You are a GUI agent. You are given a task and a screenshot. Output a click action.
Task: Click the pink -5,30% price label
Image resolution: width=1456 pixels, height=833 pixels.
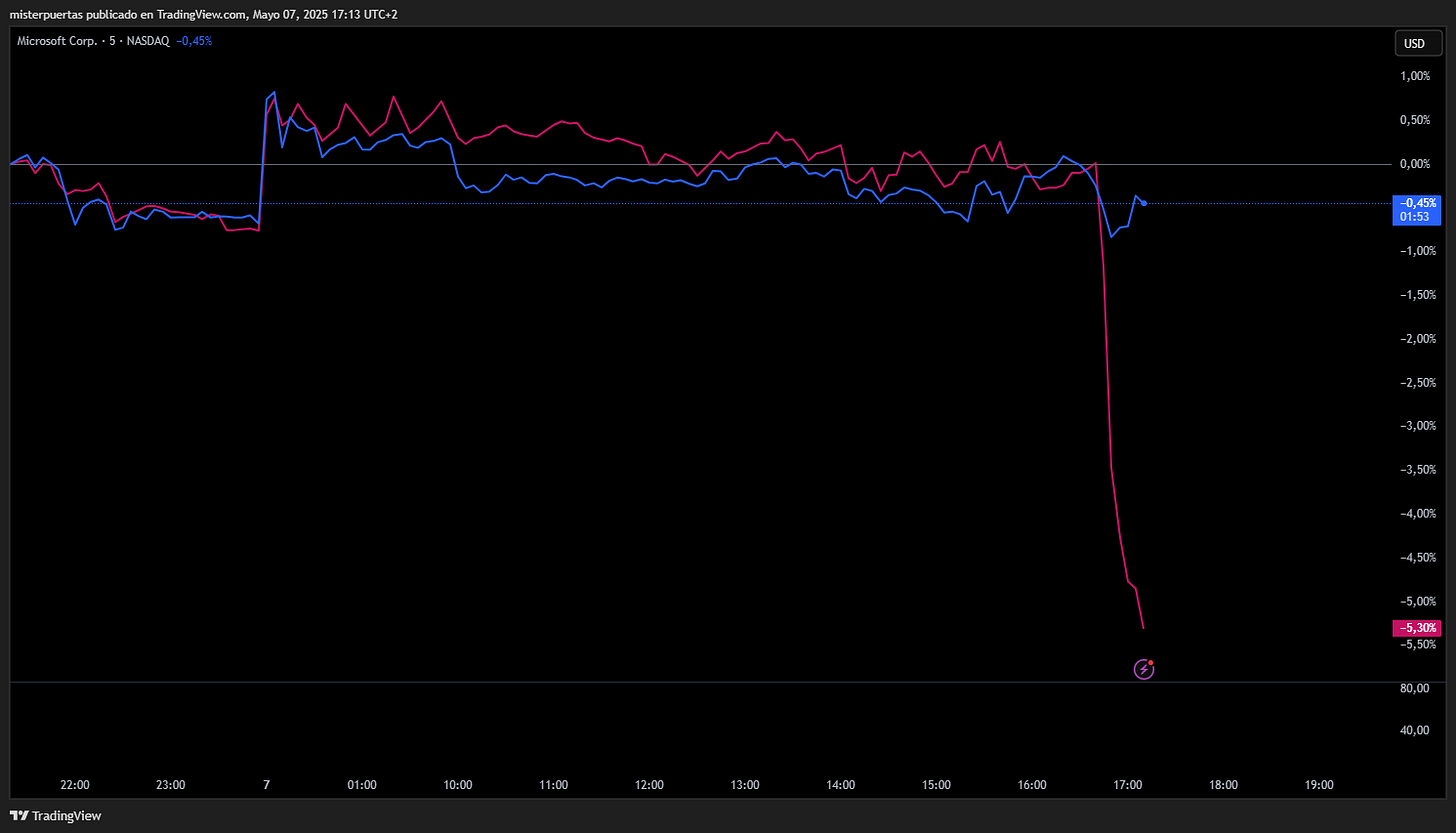click(x=1416, y=628)
